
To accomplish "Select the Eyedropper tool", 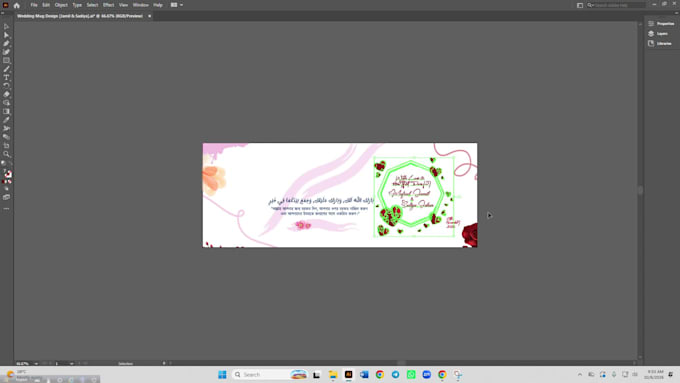I will 6,120.
